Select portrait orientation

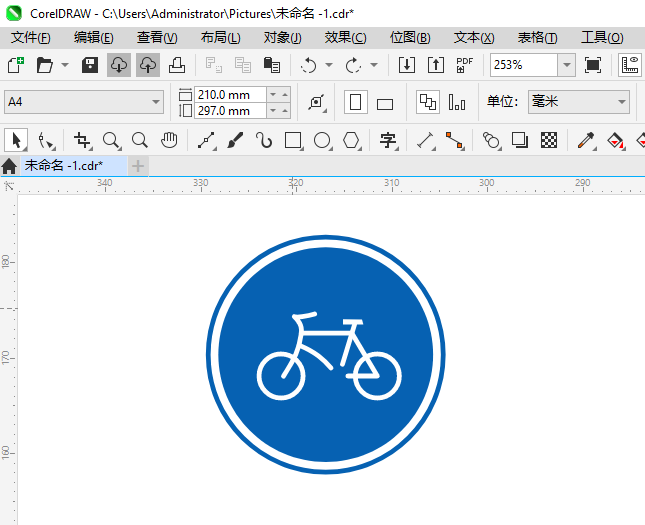(355, 102)
